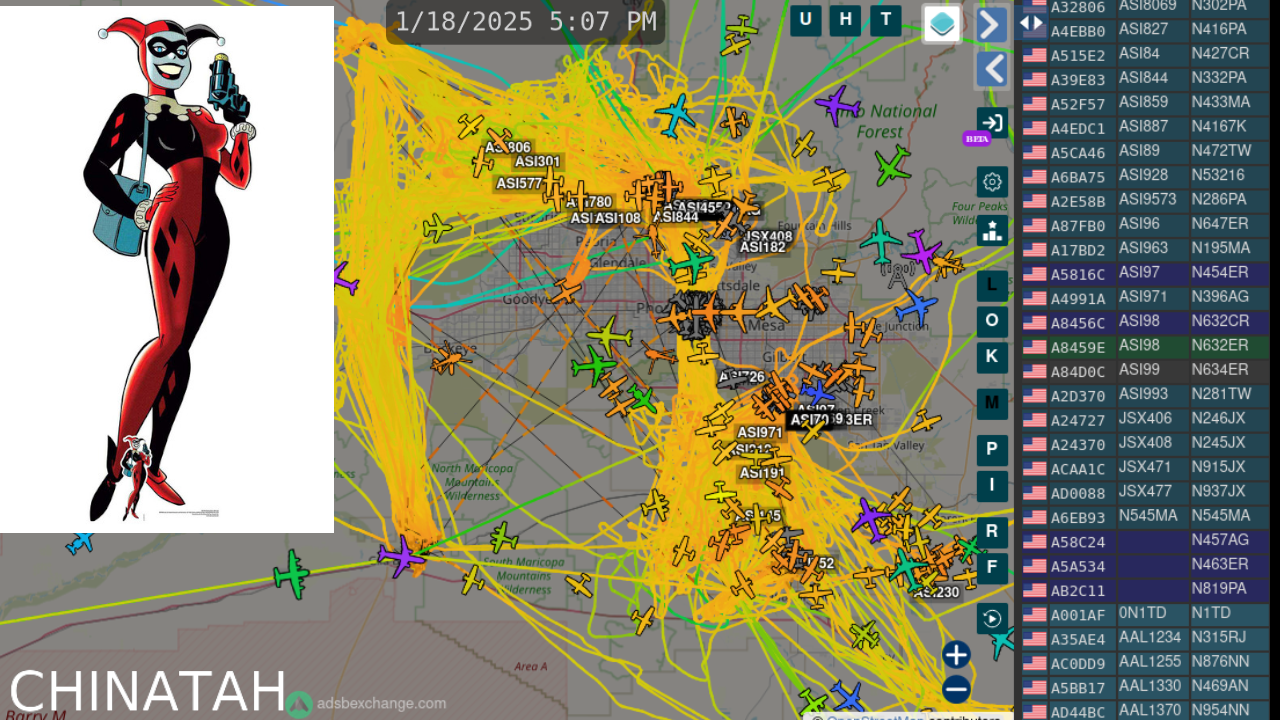This screenshot has width=1280, height=720.
Task: Select hex A8456C in the aircraft table
Action: 1078,323
